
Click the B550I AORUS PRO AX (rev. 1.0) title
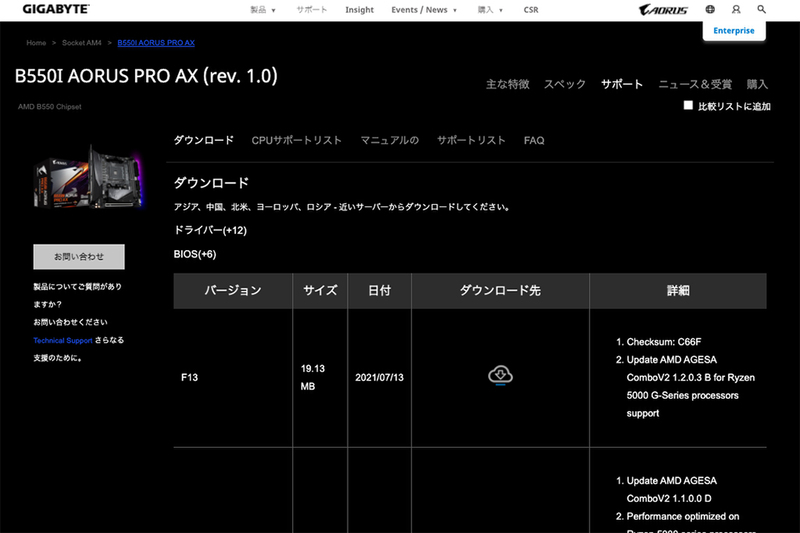[x=146, y=76]
